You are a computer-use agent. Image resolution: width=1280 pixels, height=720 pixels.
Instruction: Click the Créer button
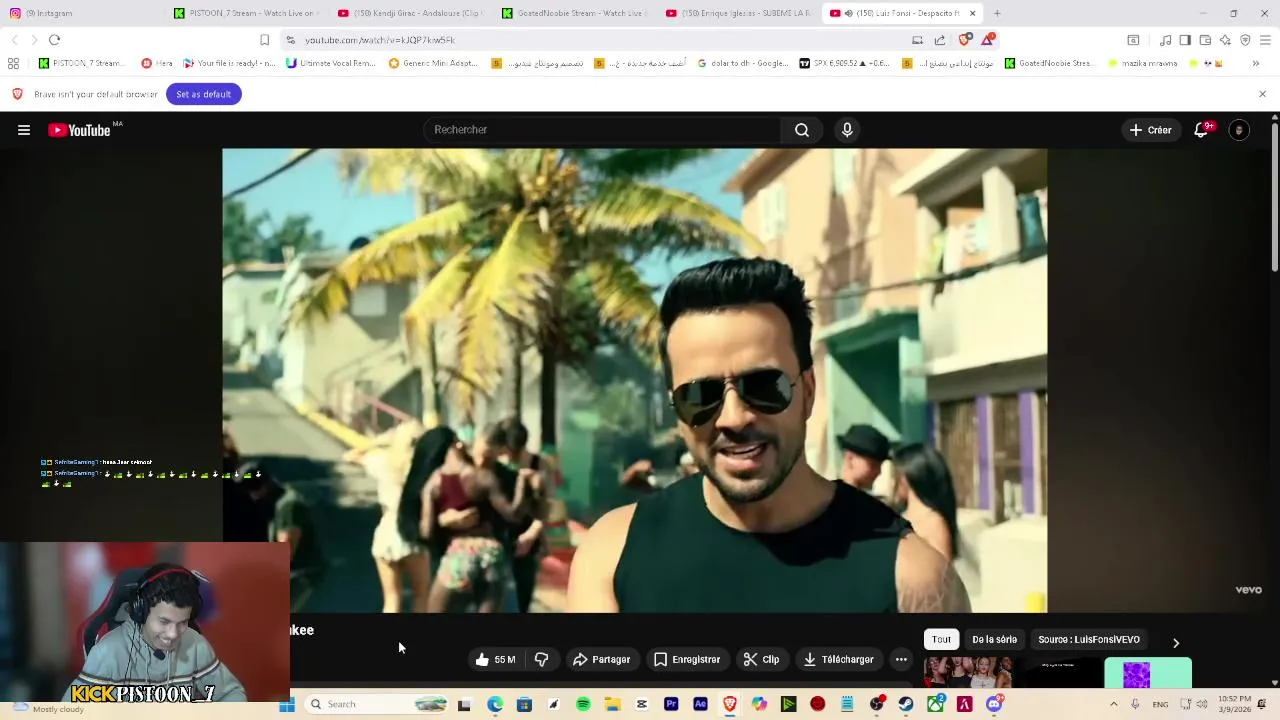tap(1150, 130)
